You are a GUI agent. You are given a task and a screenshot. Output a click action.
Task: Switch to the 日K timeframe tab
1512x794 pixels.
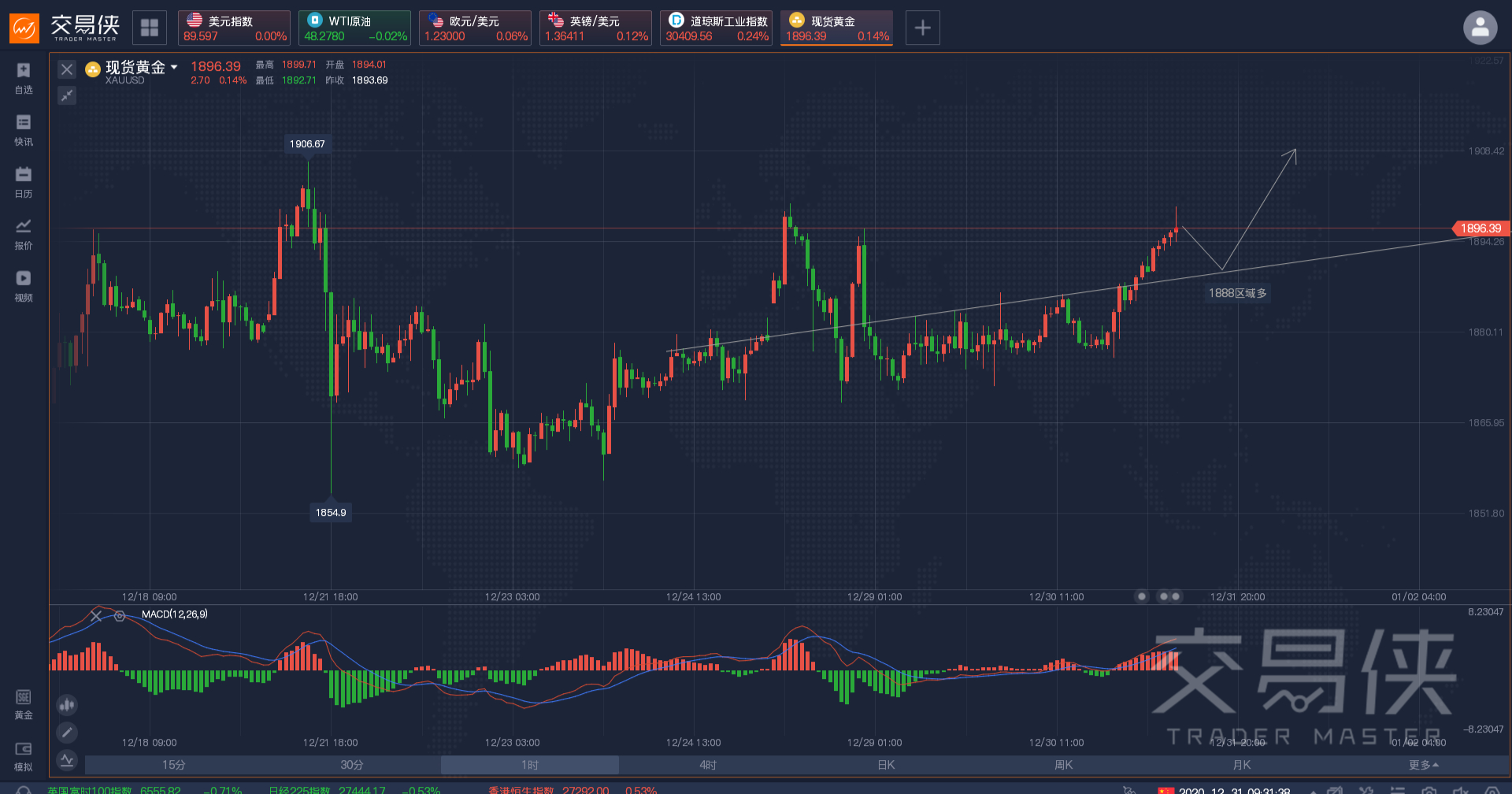click(x=886, y=765)
